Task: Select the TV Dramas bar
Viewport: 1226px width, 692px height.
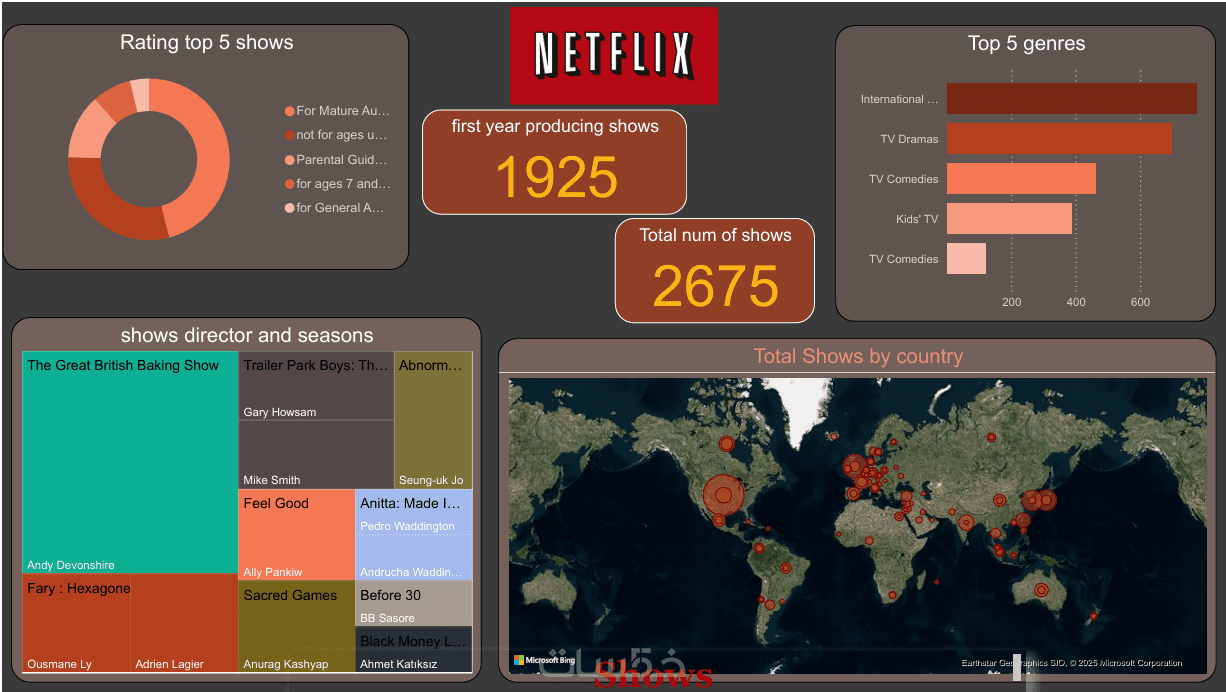Action: coord(1059,139)
